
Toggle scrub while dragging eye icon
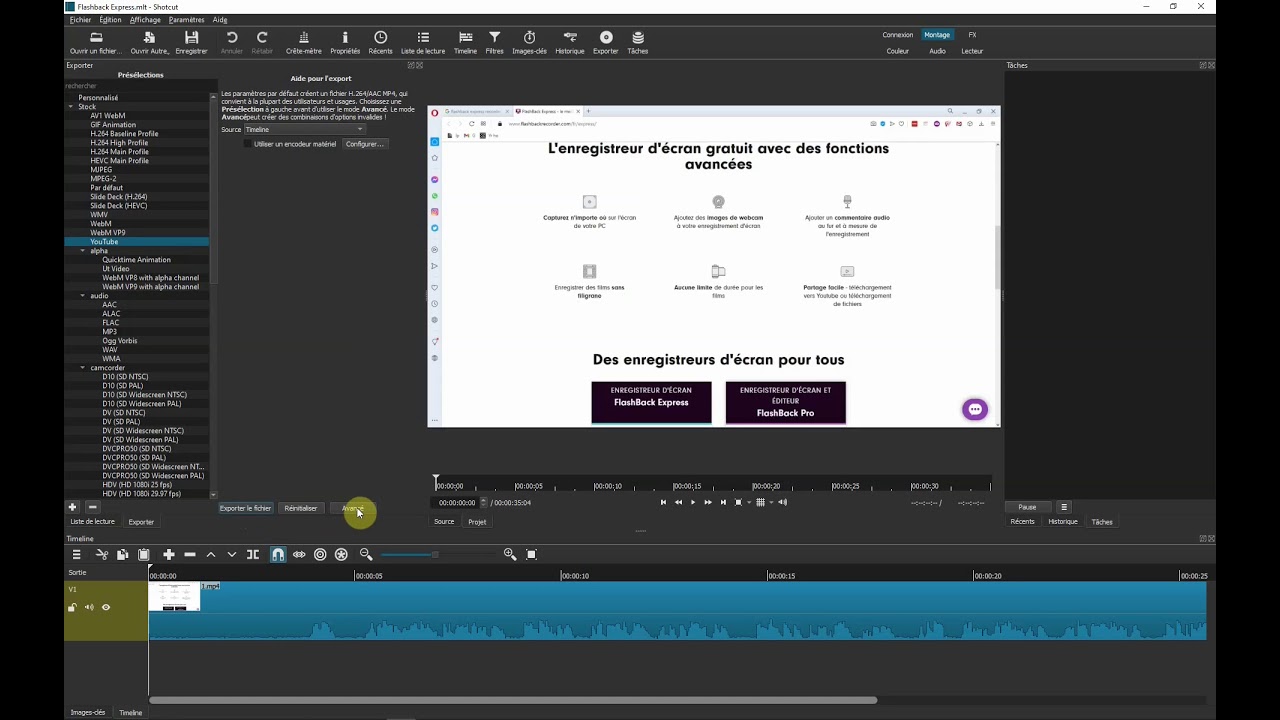pyautogui.click(x=299, y=554)
